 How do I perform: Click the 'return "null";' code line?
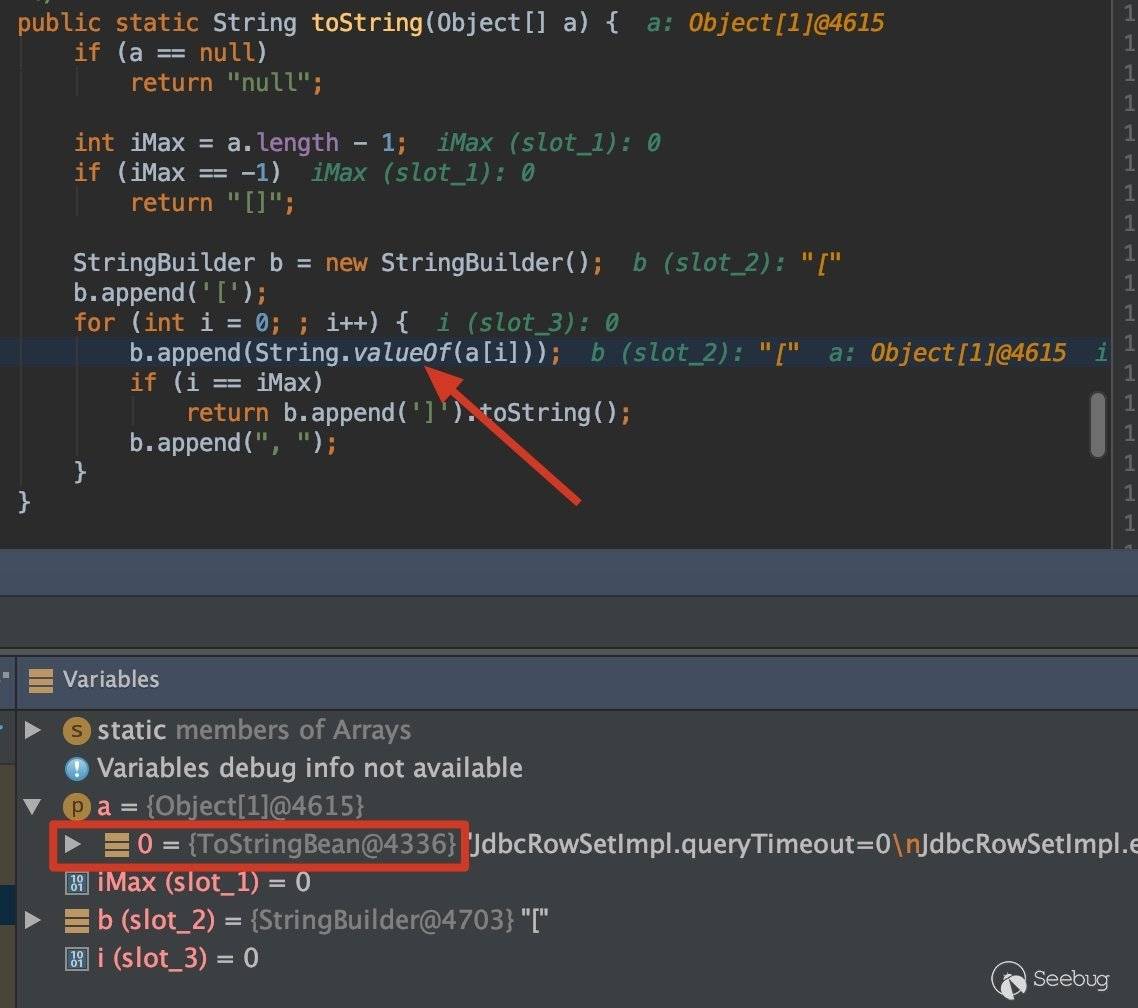226,83
